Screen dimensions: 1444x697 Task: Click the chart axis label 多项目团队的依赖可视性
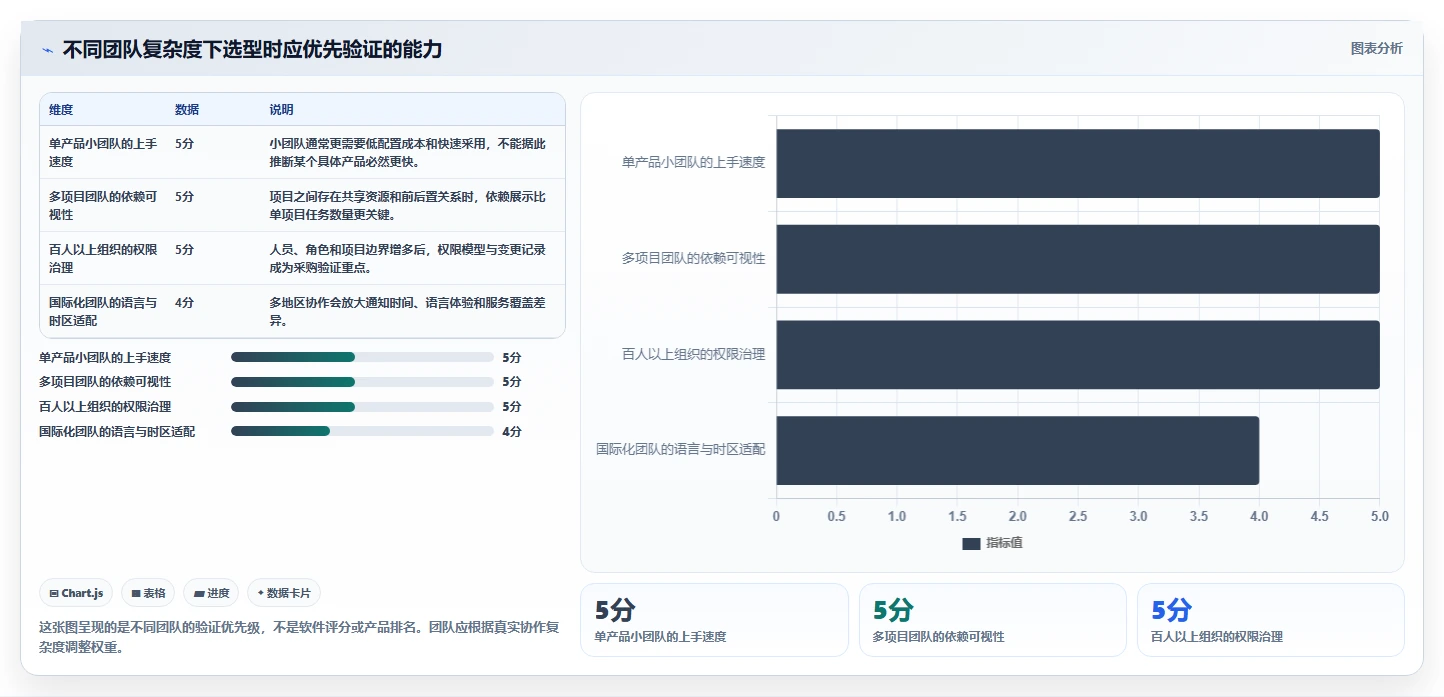[x=693, y=258]
